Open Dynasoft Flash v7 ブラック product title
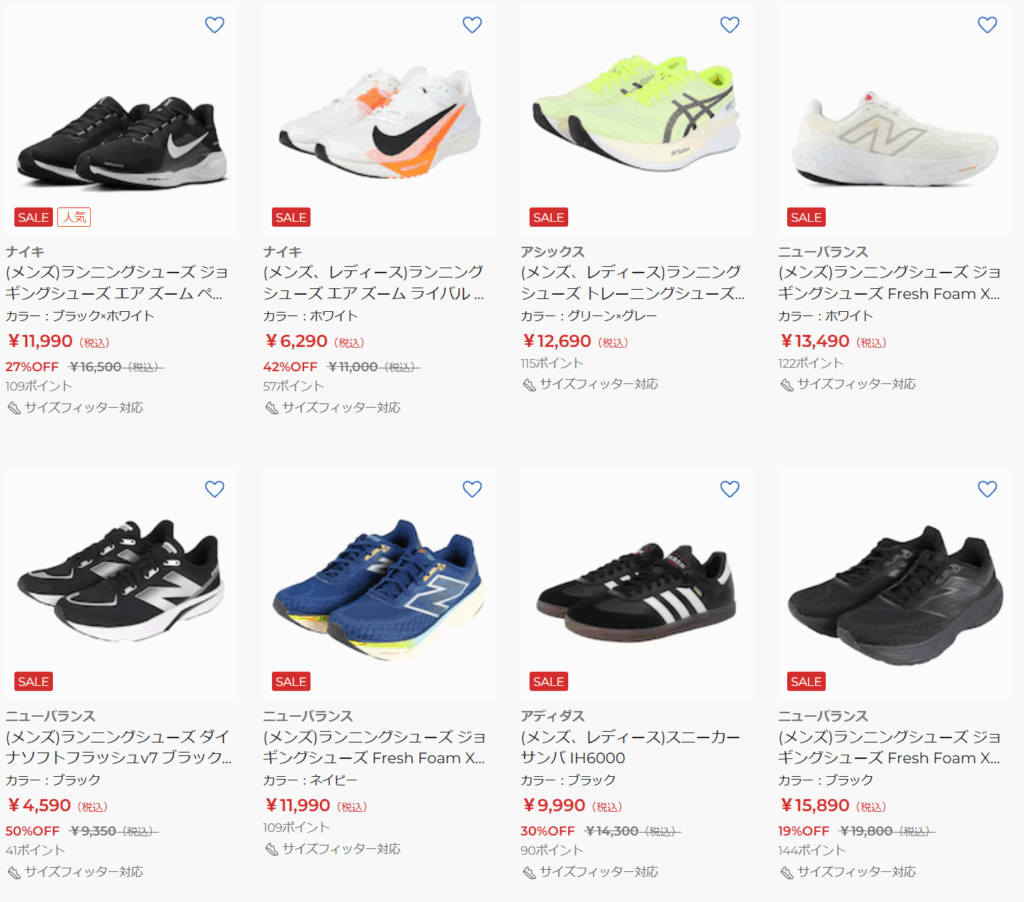The image size is (1024, 902). 118,747
